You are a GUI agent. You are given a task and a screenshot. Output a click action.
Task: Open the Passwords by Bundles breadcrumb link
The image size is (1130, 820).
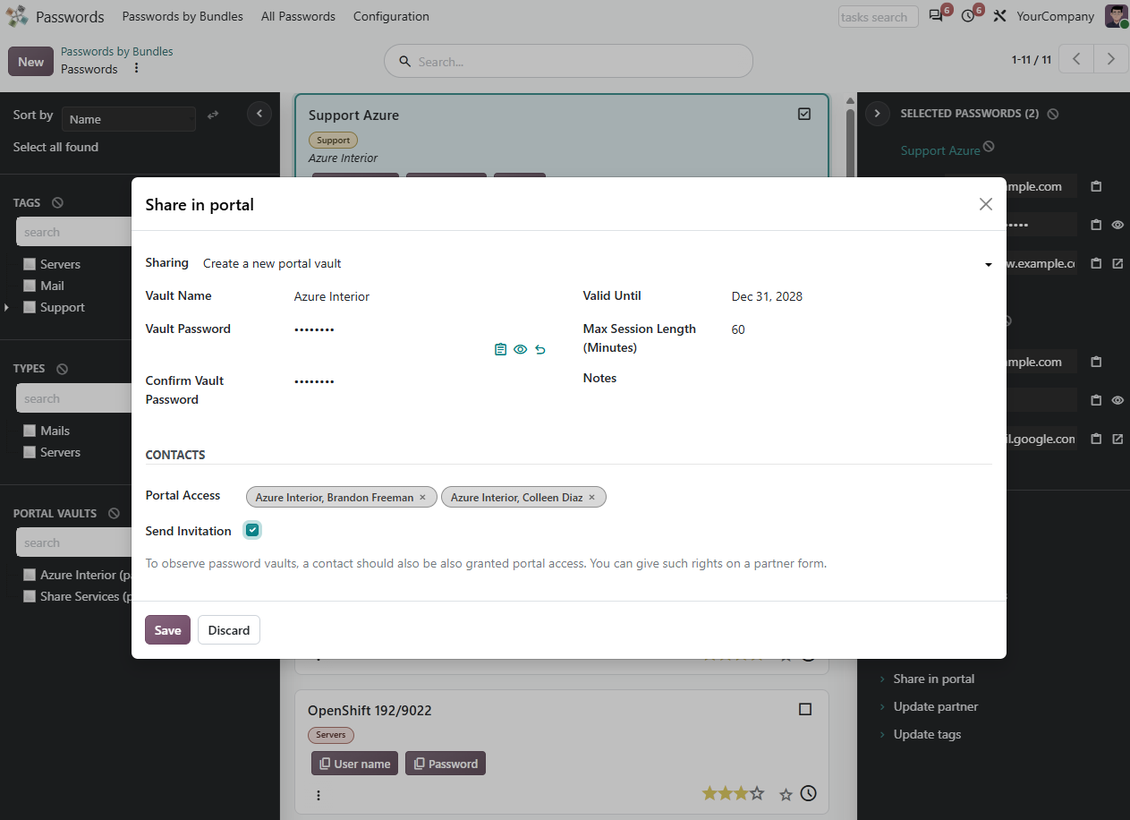(117, 51)
